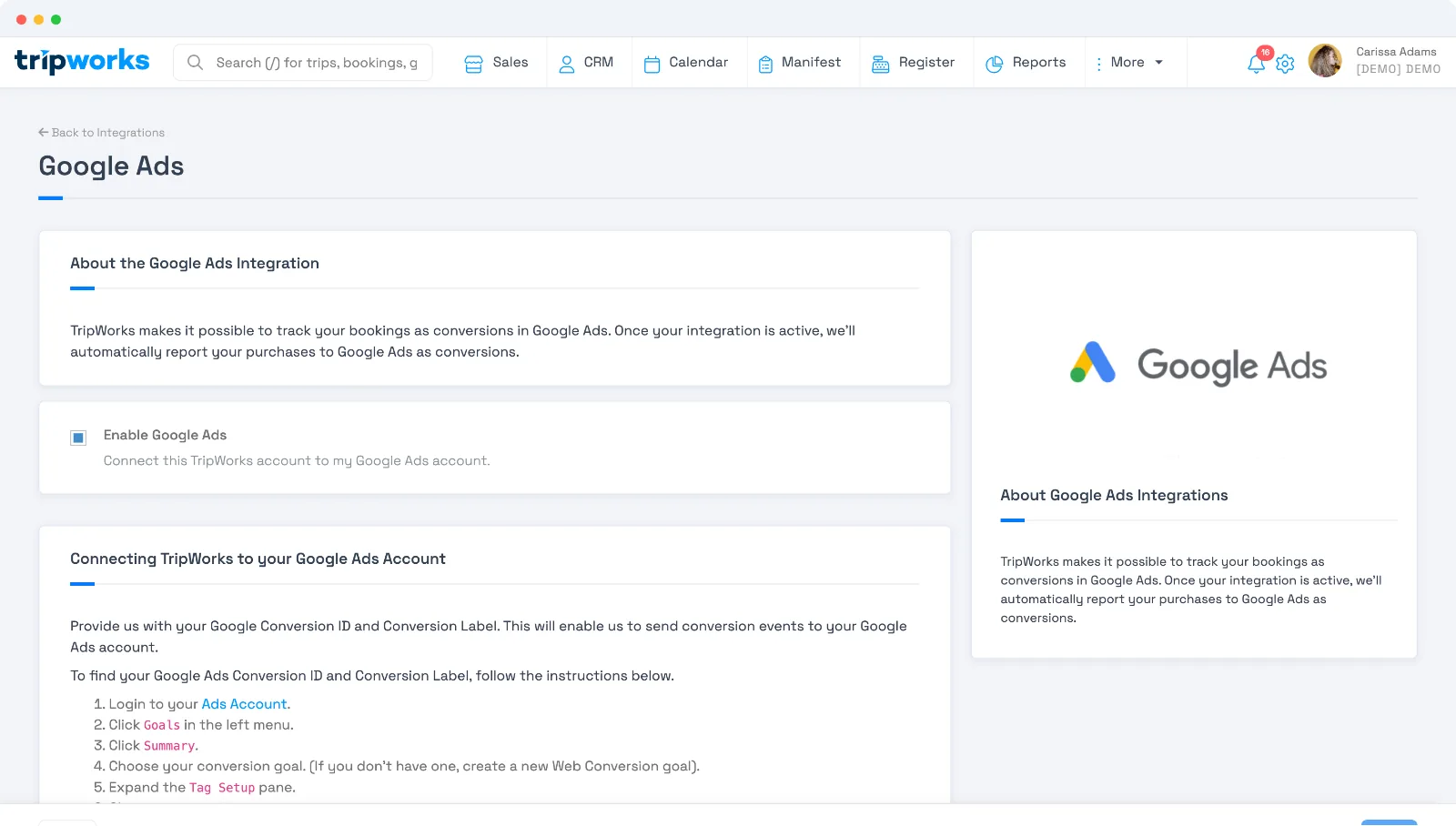The image size is (1456, 826).
Task: Open notifications bell icon
Action: 1256,65
